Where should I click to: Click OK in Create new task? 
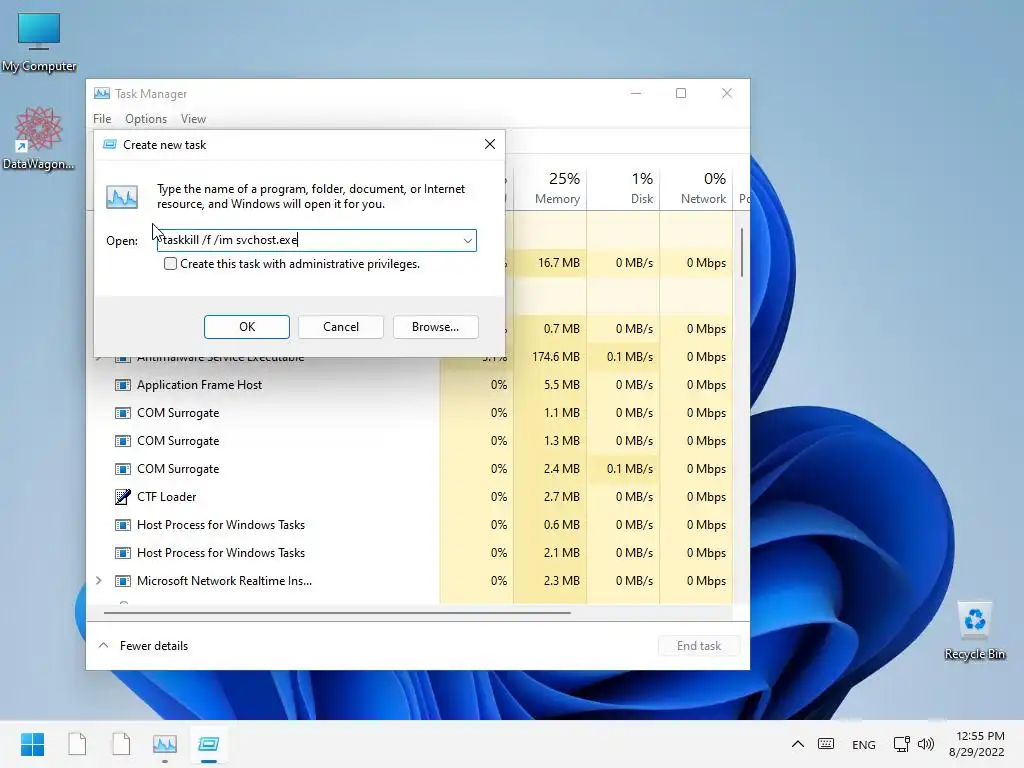coord(247,327)
